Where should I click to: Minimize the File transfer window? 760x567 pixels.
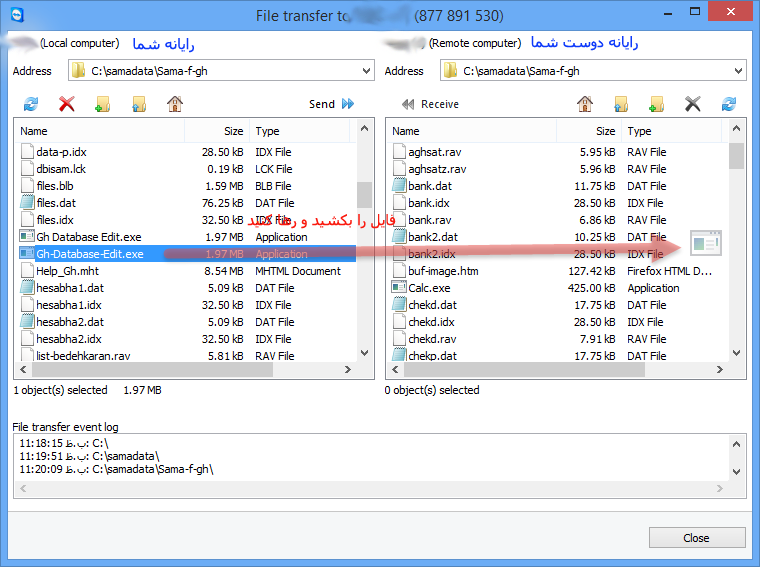668,12
